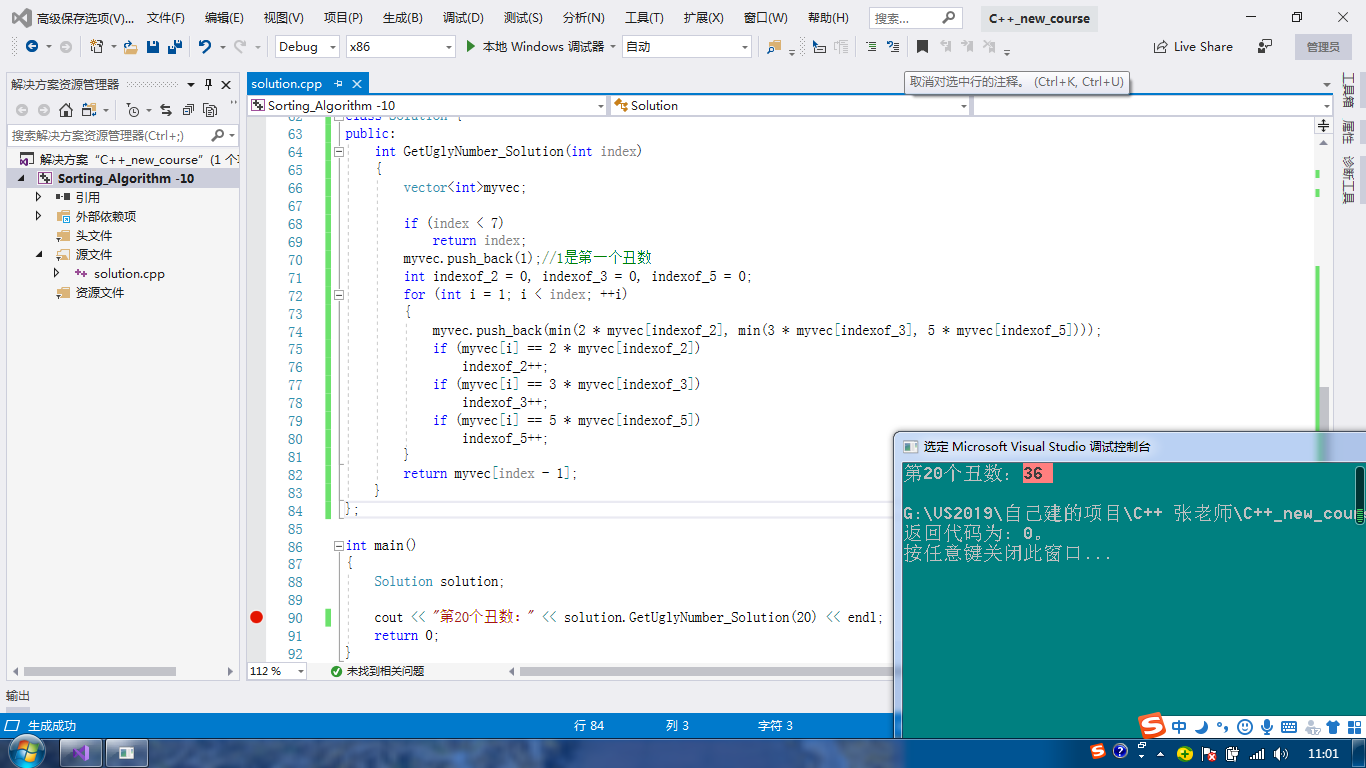Click the uncomment selected lines icon
This screenshot has width=1366, height=768.
point(892,47)
